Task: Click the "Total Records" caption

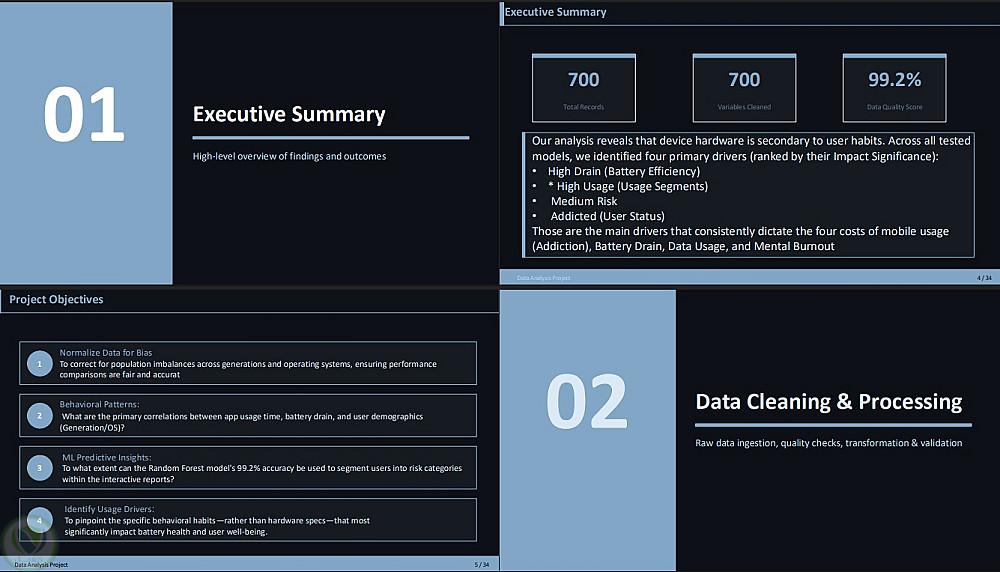Action: (x=584, y=107)
